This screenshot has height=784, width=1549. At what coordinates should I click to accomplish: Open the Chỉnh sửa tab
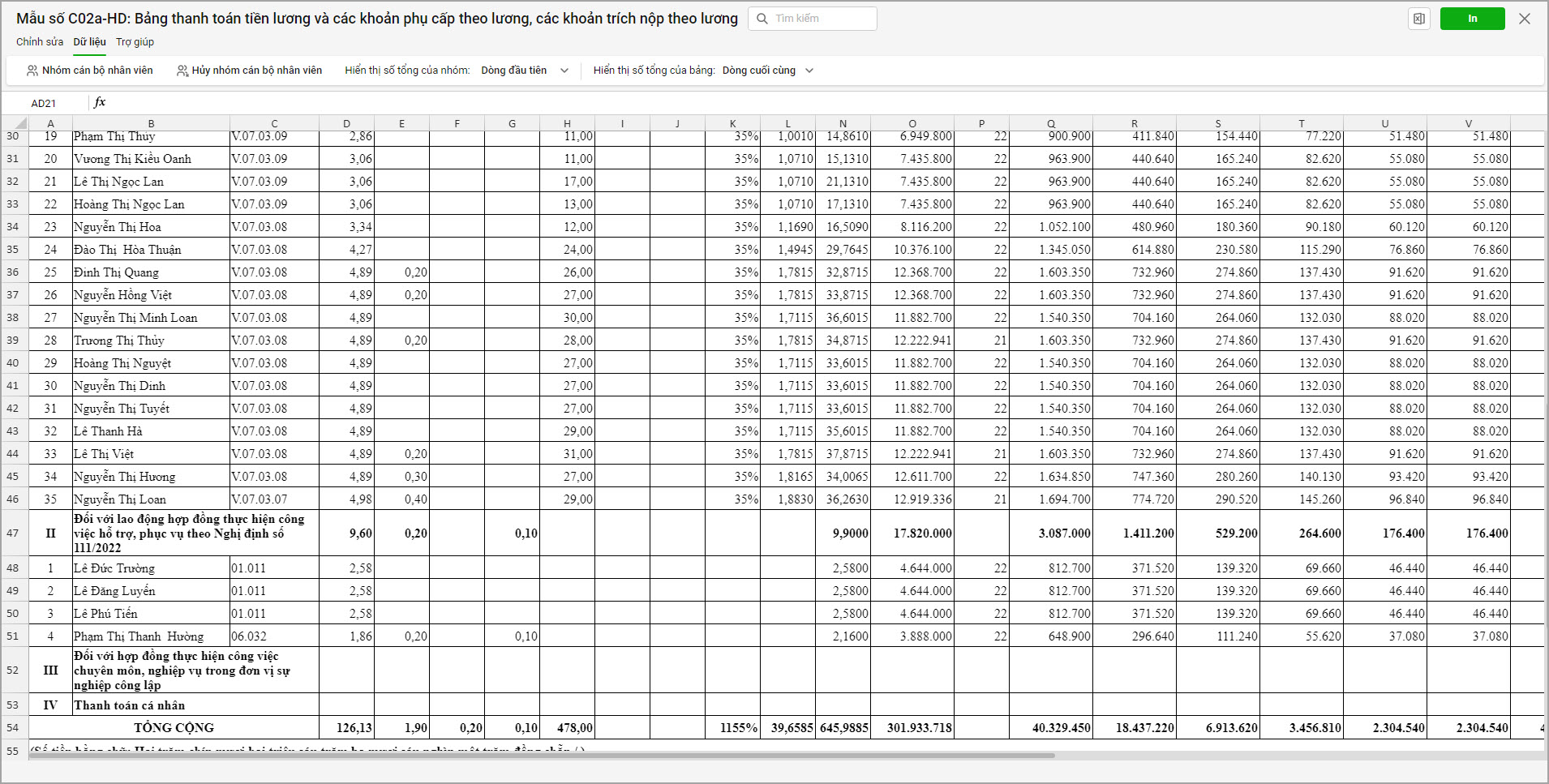point(39,42)
